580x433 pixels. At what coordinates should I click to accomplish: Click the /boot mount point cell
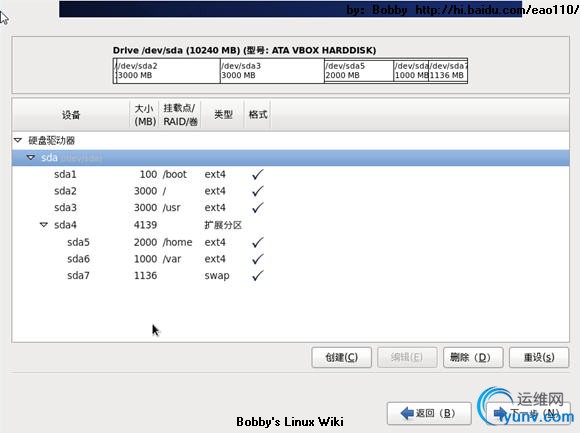tap(175, 174)
